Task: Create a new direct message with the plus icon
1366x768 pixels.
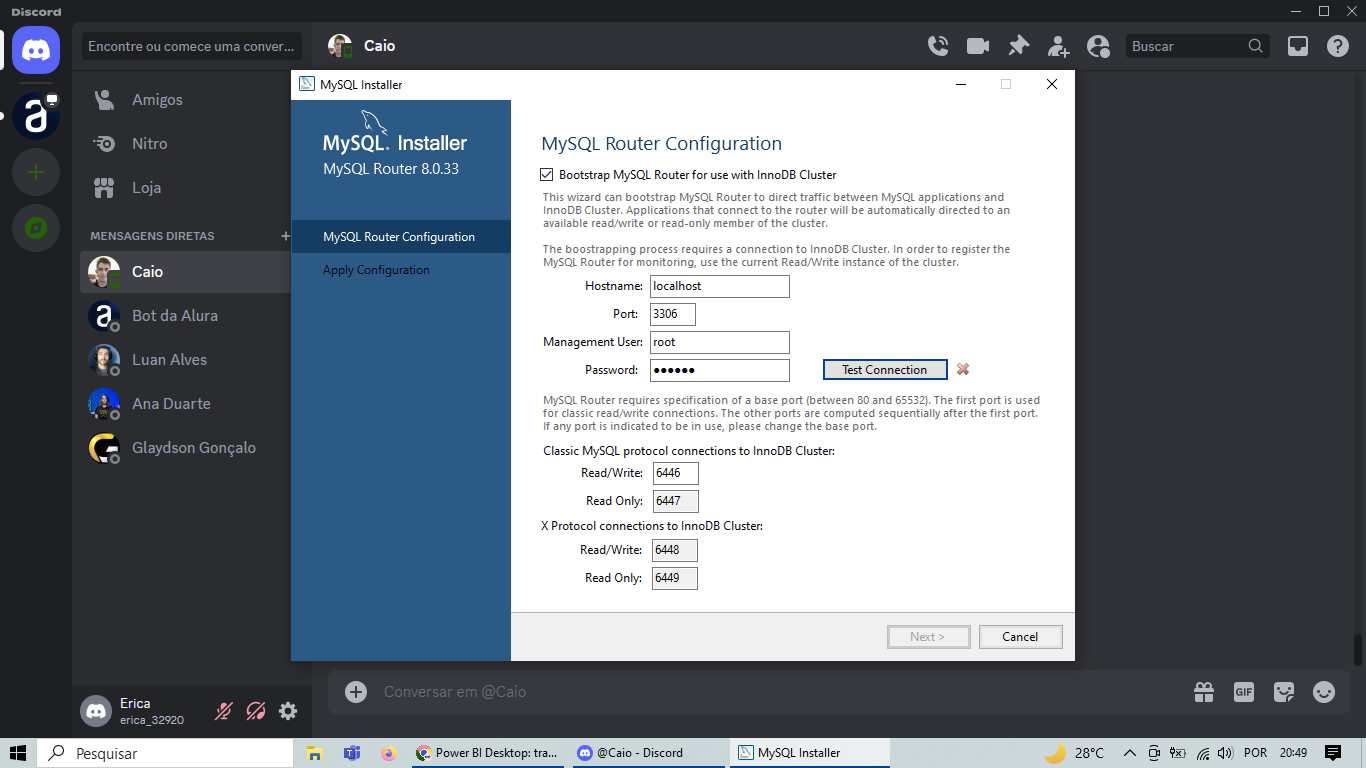Action: [285, 236]
